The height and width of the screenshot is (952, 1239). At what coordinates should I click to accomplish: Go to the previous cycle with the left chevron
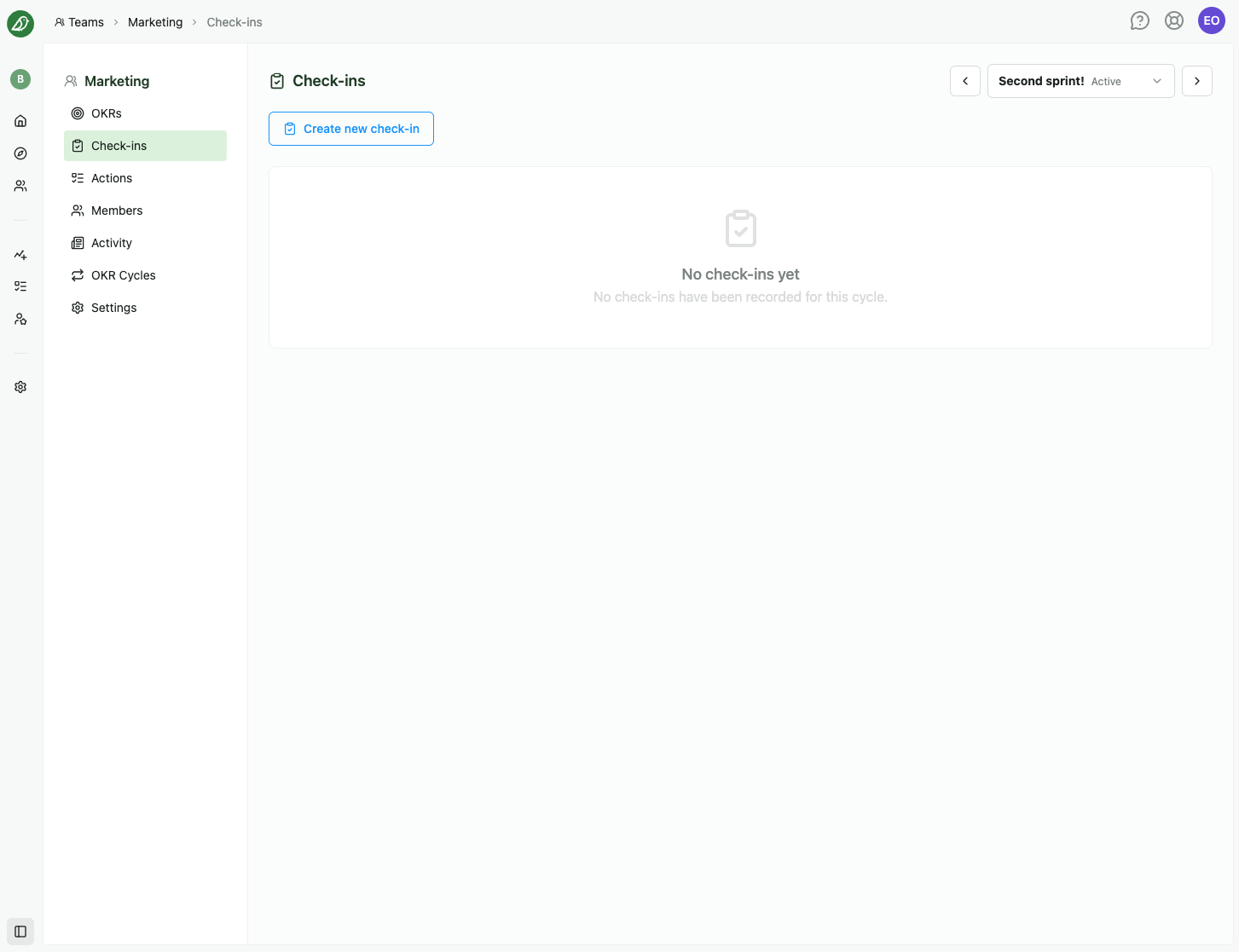[965, 81]
